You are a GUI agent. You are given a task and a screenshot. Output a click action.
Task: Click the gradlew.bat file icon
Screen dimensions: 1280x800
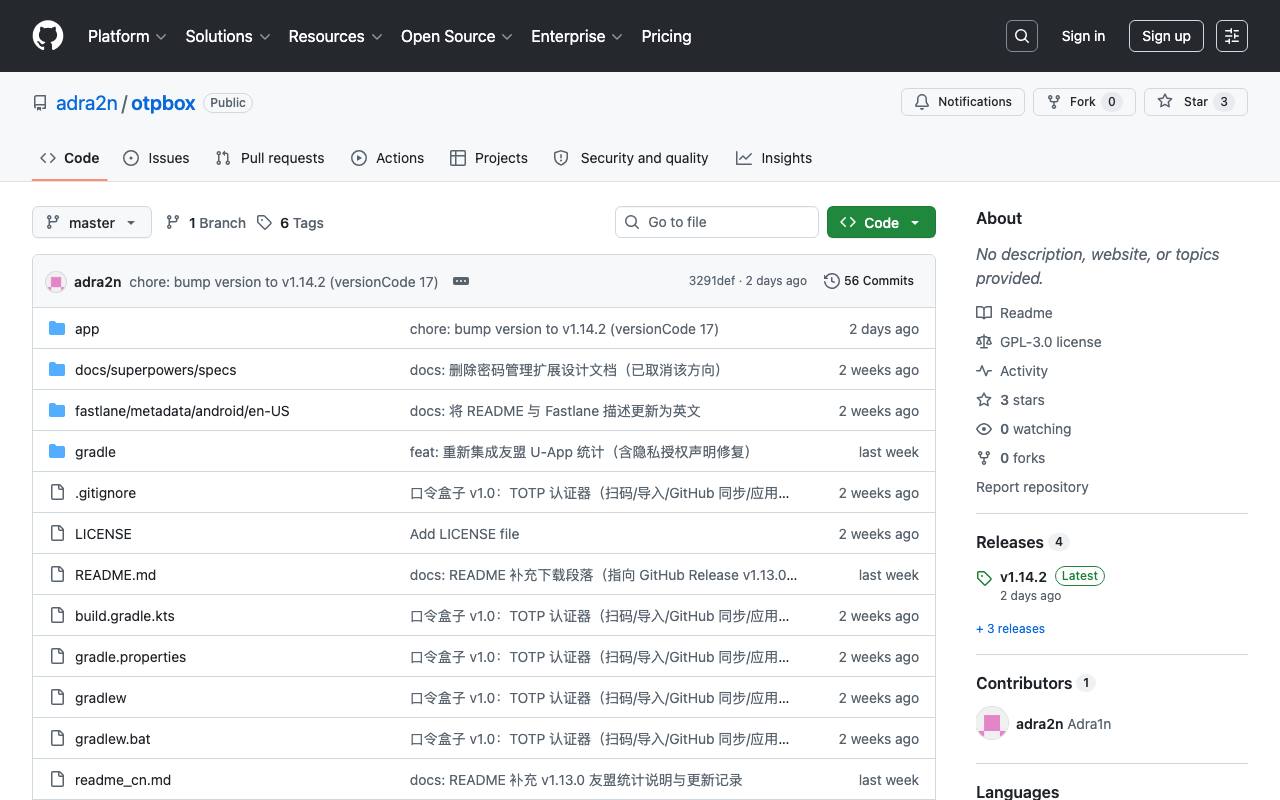coord(57,739)
